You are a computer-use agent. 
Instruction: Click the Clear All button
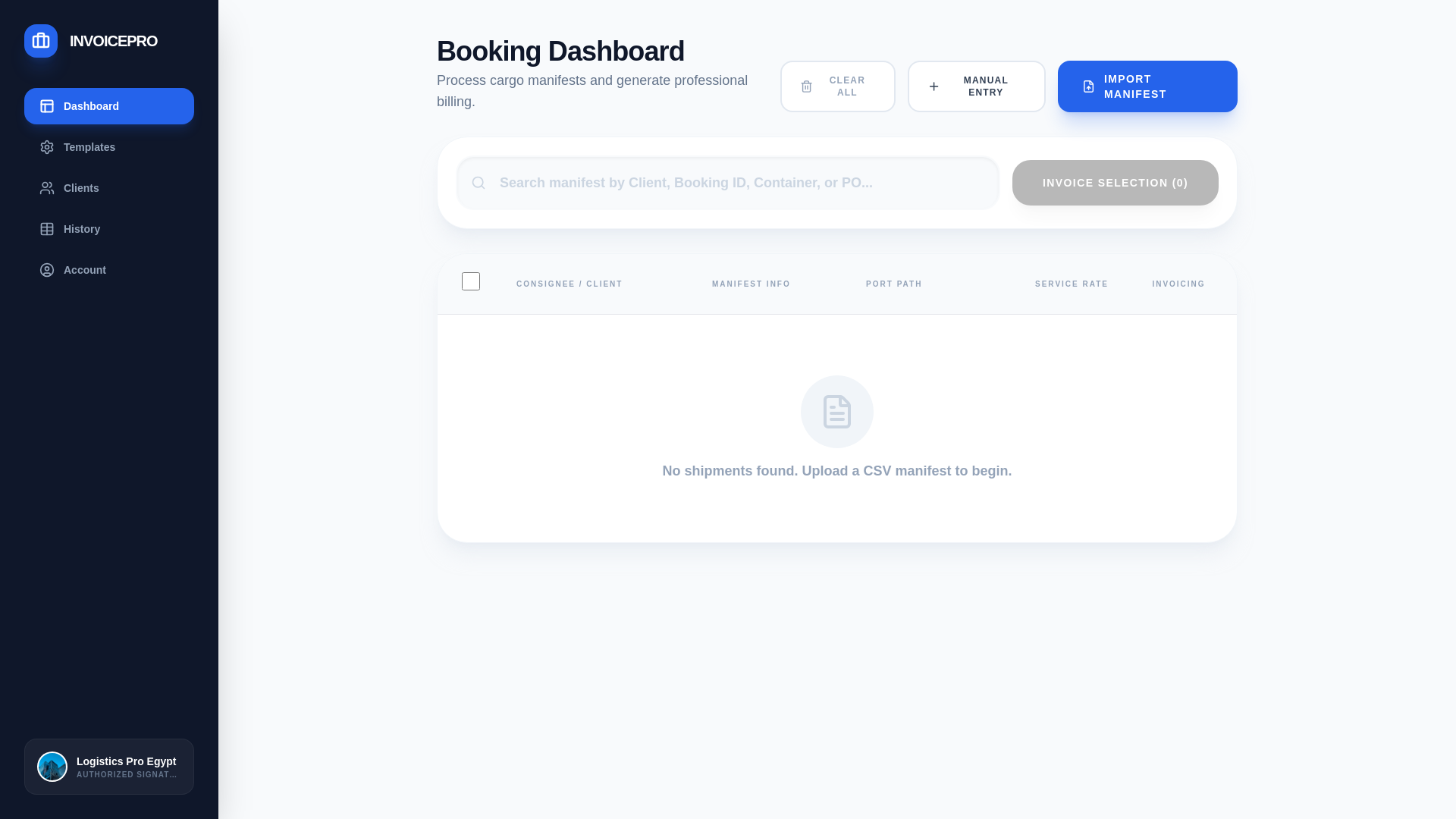tap(838, 86)
